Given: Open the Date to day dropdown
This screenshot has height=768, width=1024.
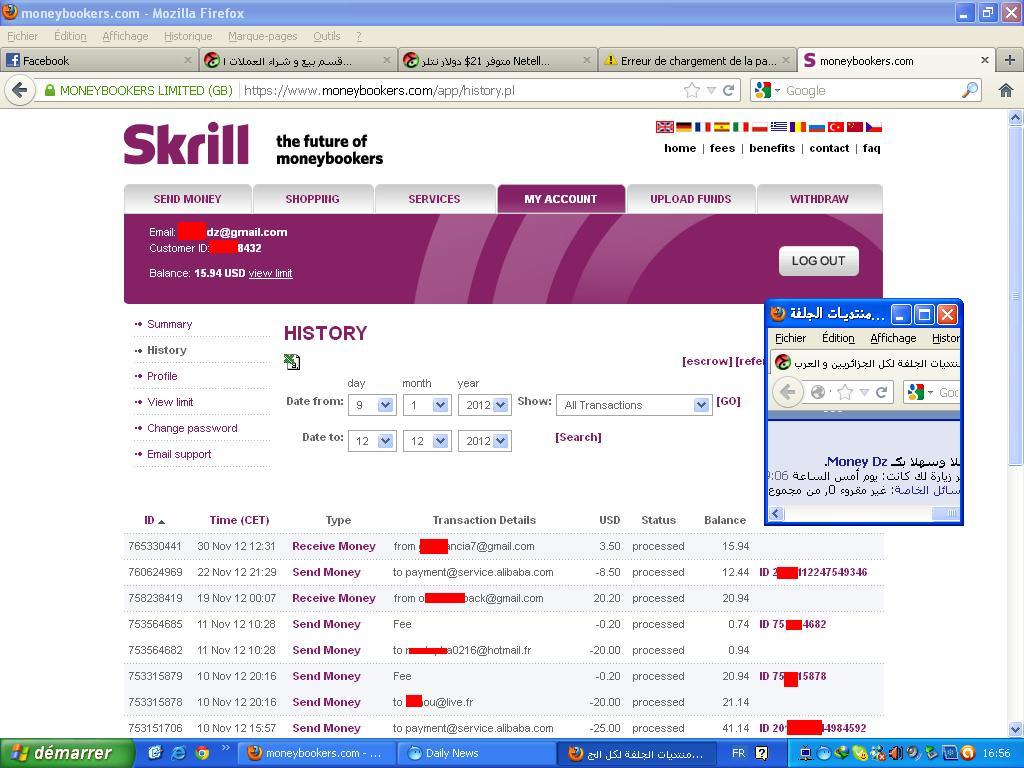Looking at the screenshot, I should pos(385,441).
